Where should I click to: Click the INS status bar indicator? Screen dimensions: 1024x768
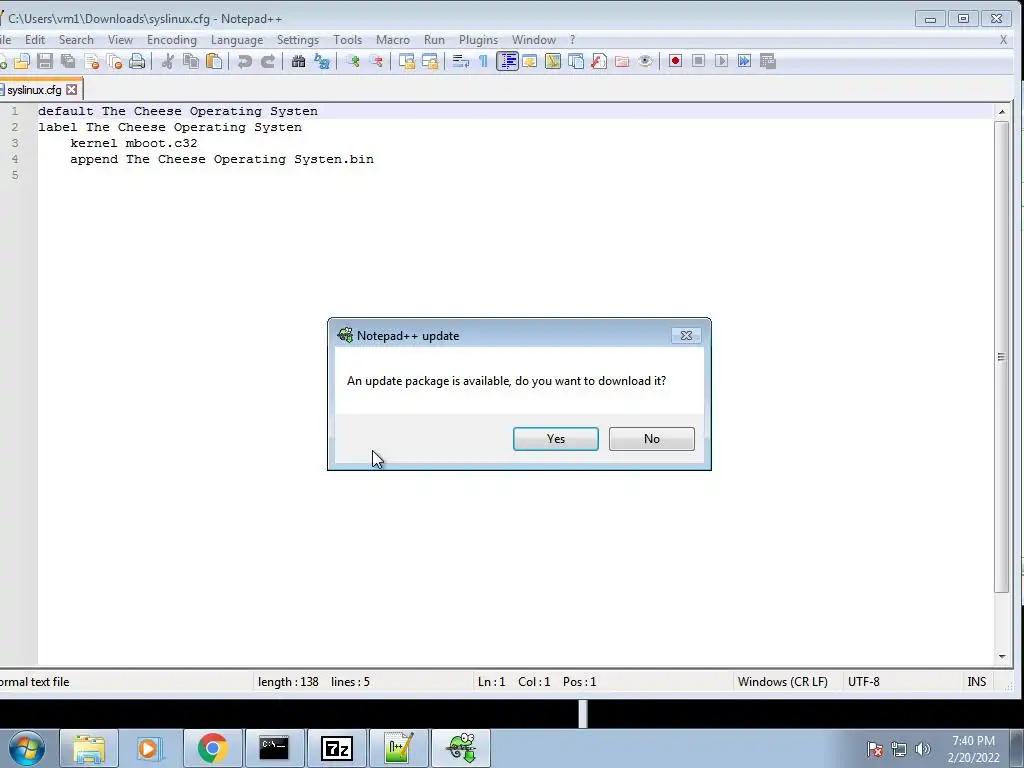pos(976,682)
